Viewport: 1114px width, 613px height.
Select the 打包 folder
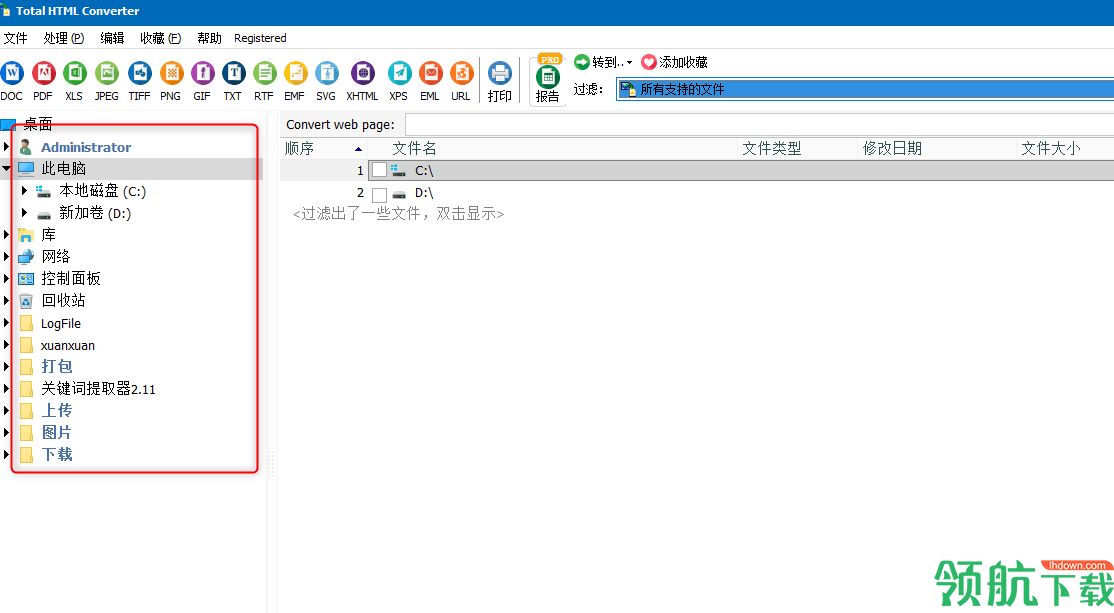57,367
